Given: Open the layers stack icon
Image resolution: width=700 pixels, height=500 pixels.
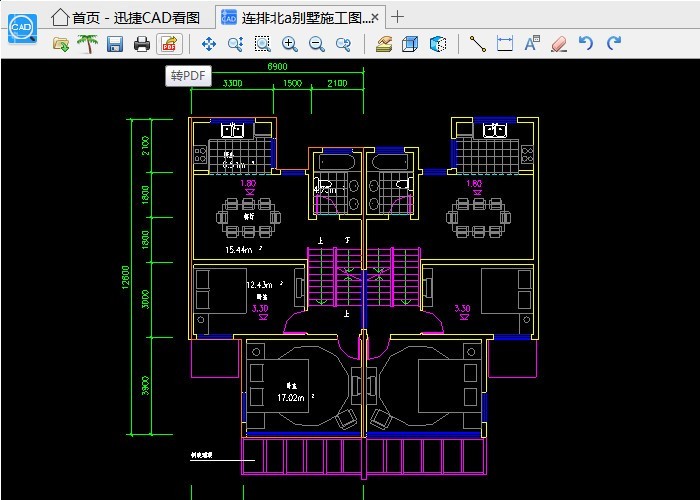Looking at the screenshot, I should click(384, 44).
